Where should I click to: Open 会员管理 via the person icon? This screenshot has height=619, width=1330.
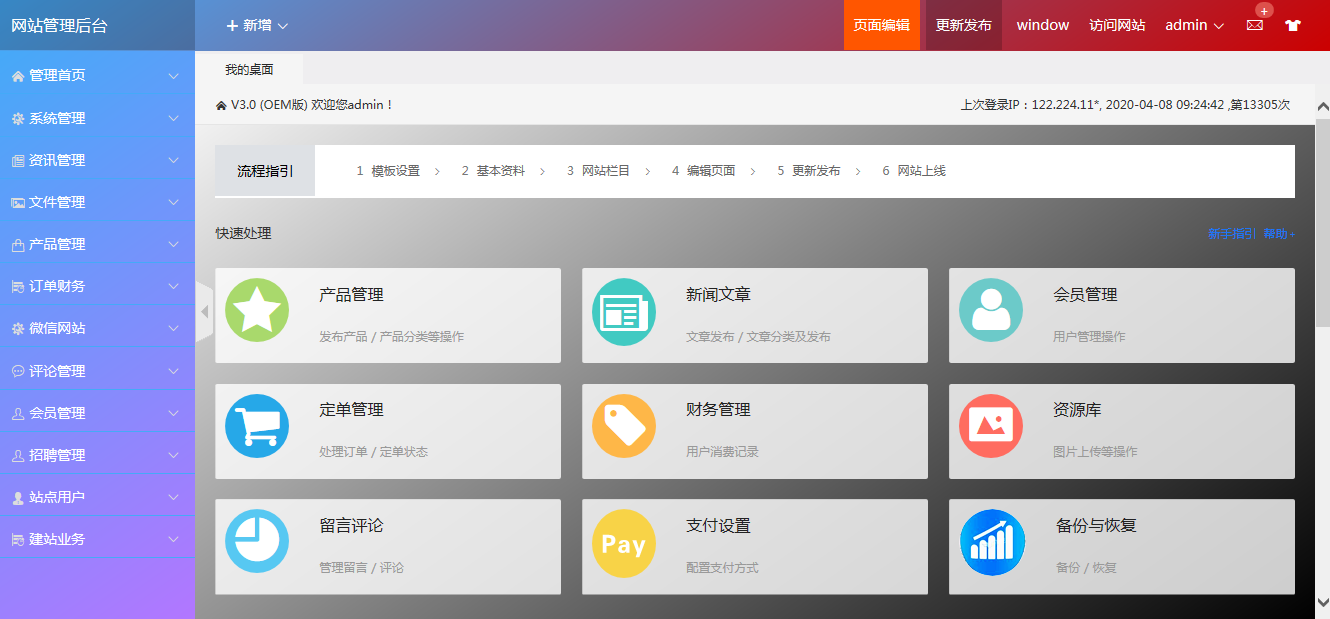pos(991,311)
